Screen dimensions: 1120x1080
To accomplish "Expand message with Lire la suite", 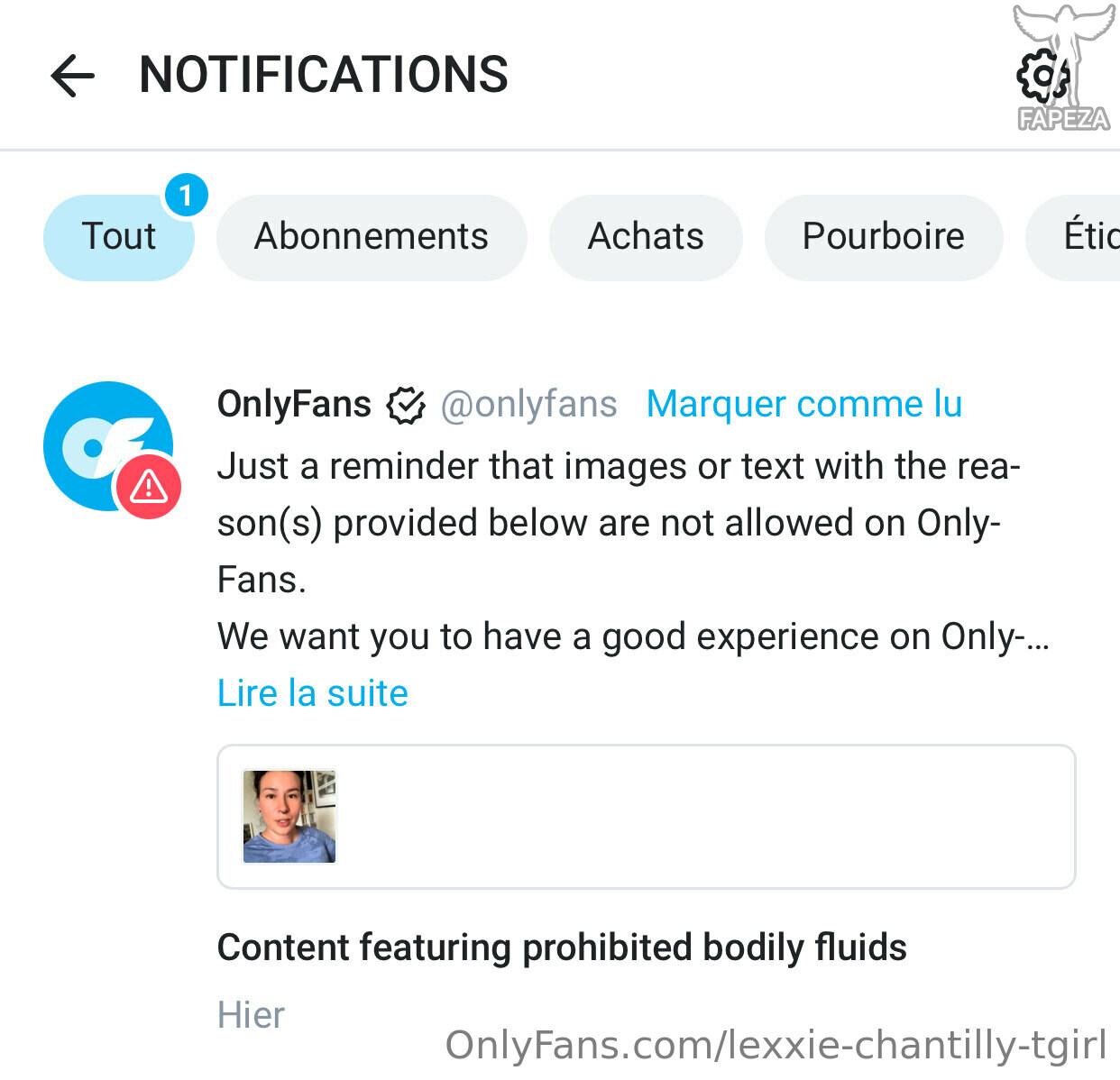I will click(312, 693).
